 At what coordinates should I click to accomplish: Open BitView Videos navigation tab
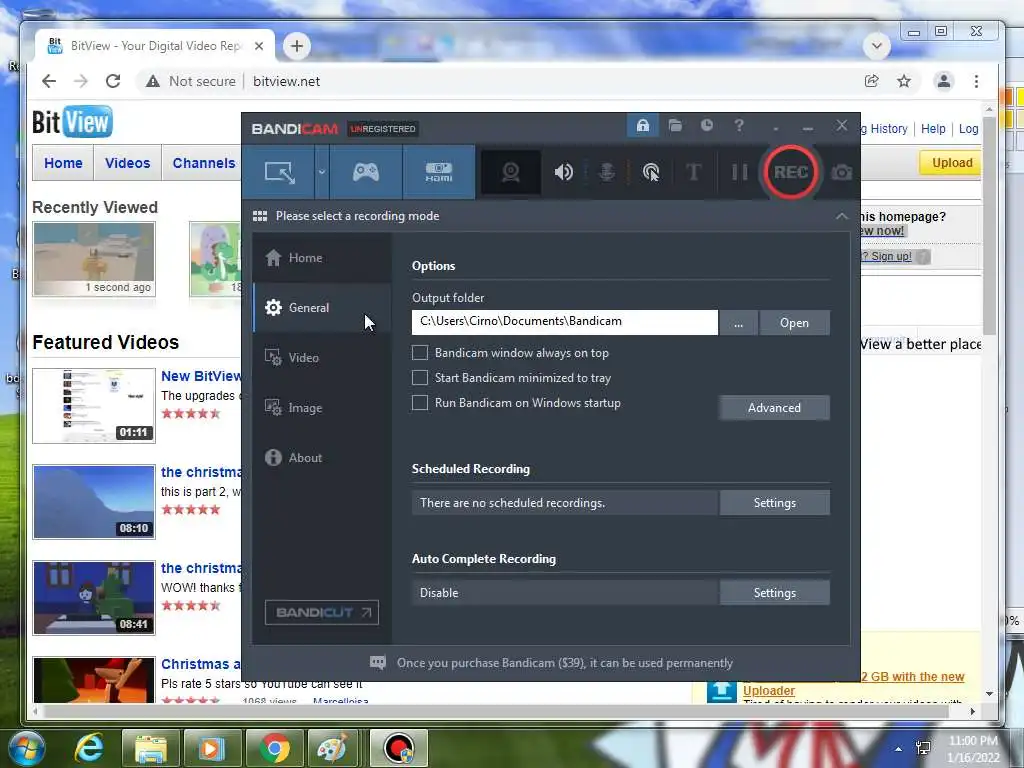(x=127, y=163)
